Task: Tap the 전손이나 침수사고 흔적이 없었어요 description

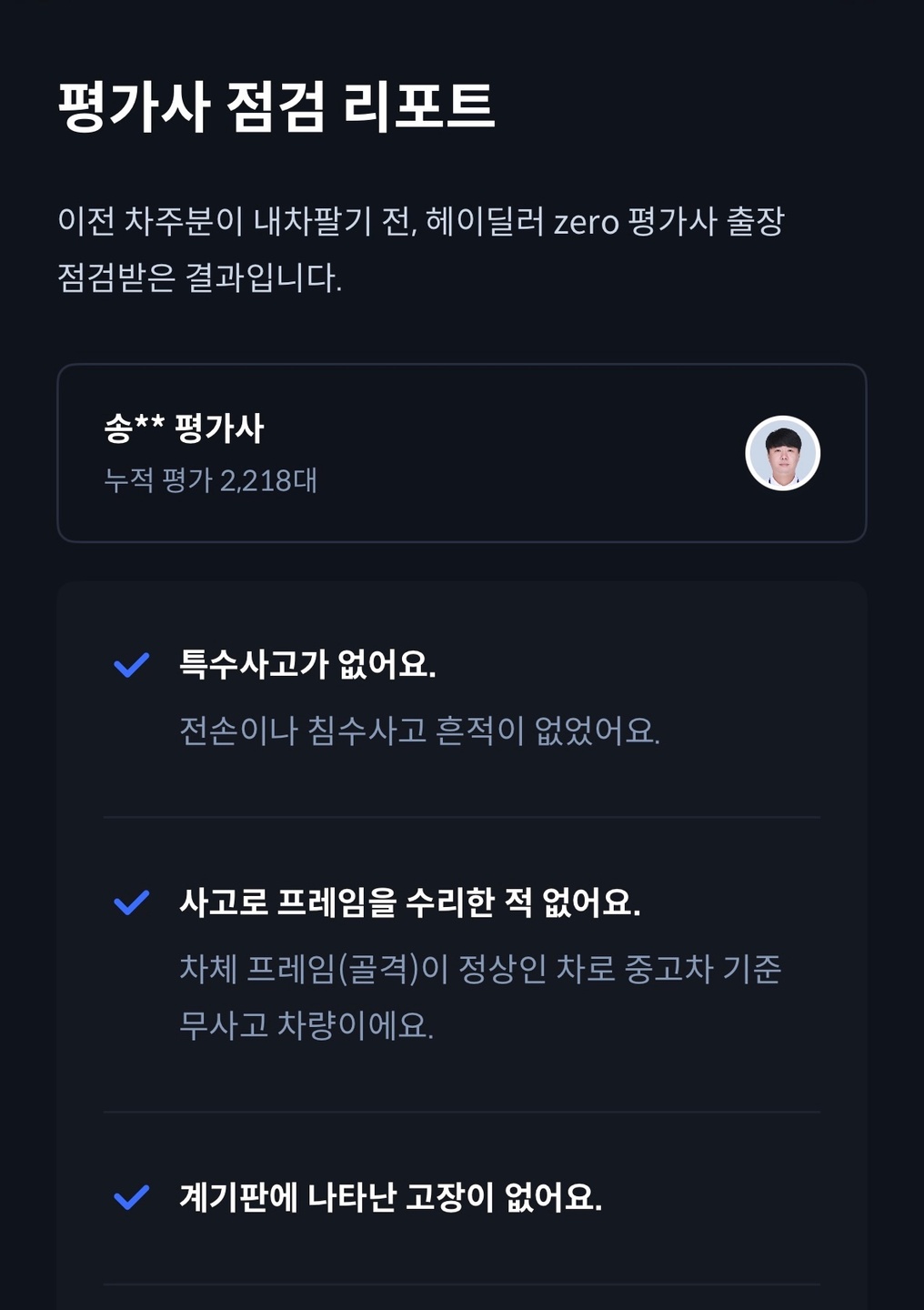Action: point(419,731)
